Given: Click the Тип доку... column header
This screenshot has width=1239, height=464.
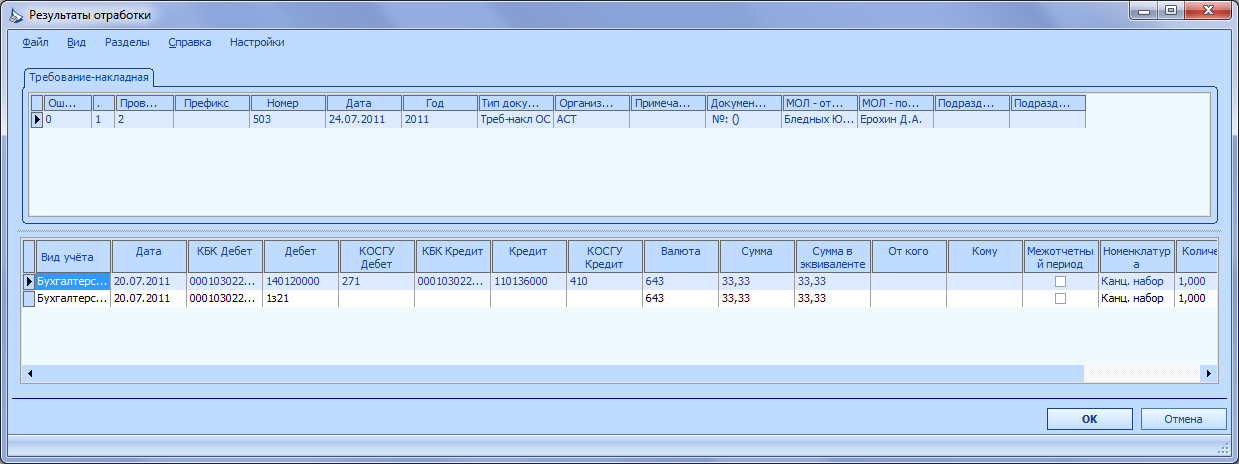Looking at the screenshot, I should tap(516, 102).
